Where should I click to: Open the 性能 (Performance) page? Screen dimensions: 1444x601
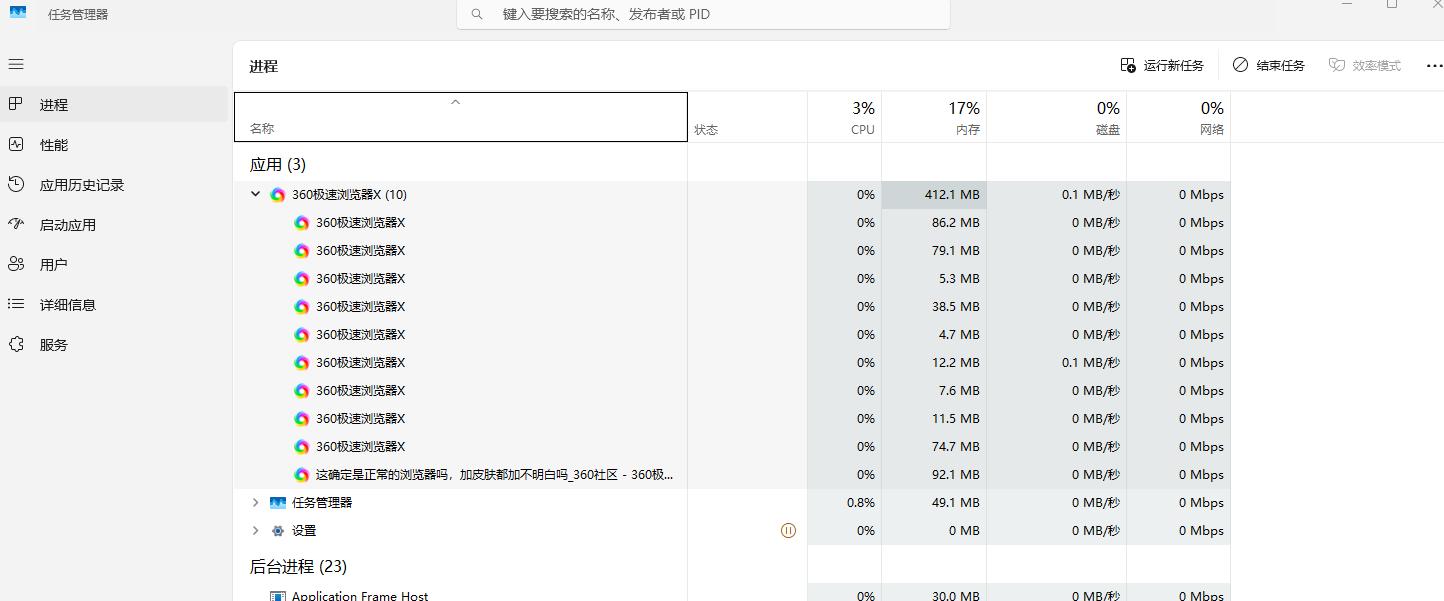coord(54,145)
